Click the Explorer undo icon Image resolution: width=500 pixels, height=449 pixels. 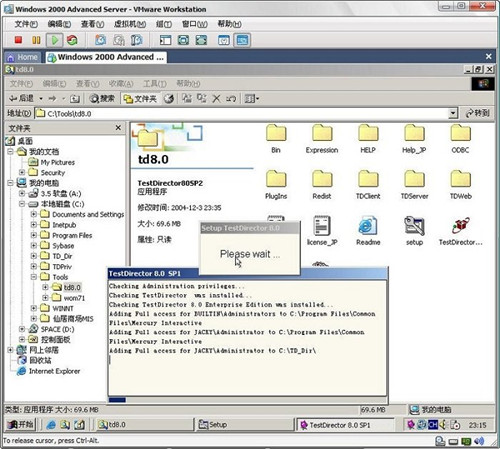pyautogui.click(x=231, y=99)
